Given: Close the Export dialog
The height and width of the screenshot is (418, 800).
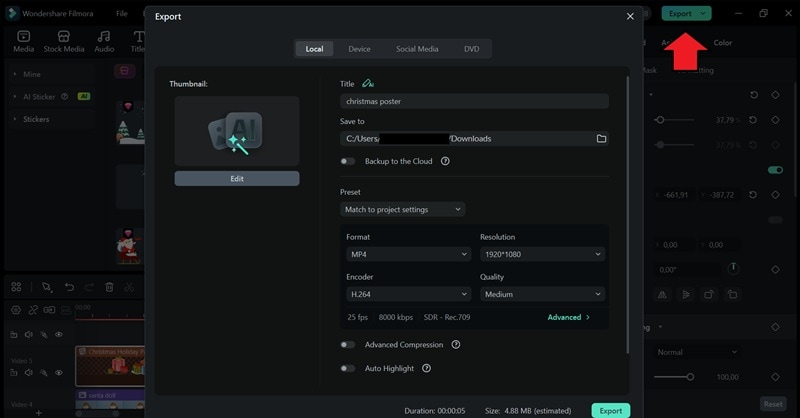Looking at the screenshot, I should point(630,16).
